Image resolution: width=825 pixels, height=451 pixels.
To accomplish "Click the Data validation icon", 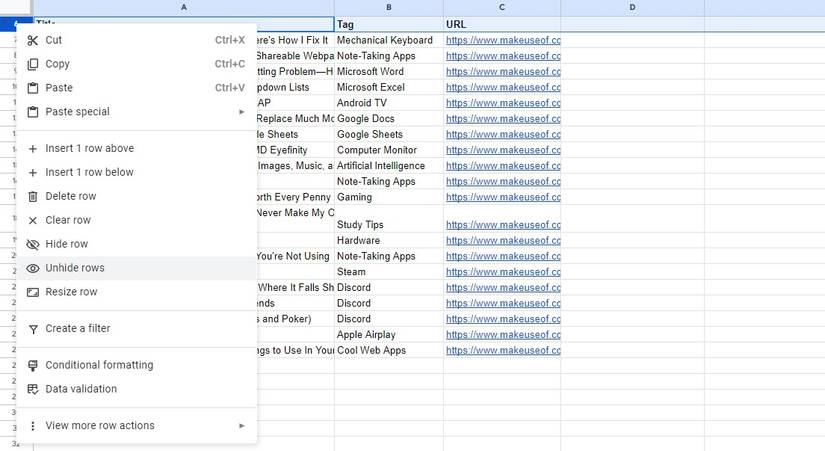I will click(x=33, y=389).
